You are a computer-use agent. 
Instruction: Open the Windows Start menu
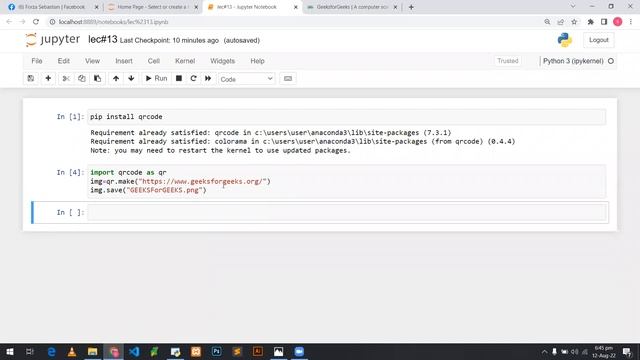tap(10, 351)
